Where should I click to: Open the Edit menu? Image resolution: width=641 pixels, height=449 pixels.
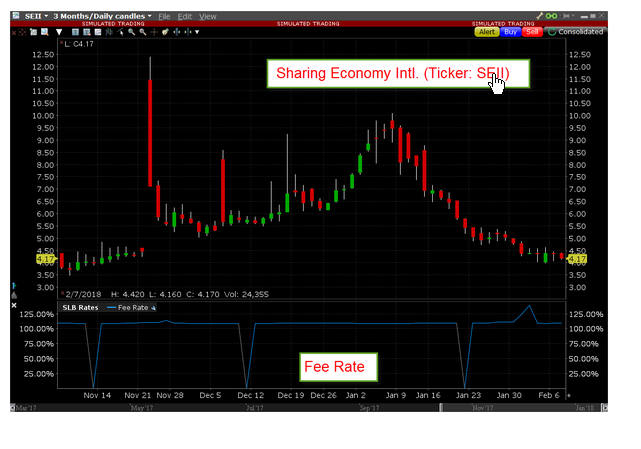pos(184,16)
